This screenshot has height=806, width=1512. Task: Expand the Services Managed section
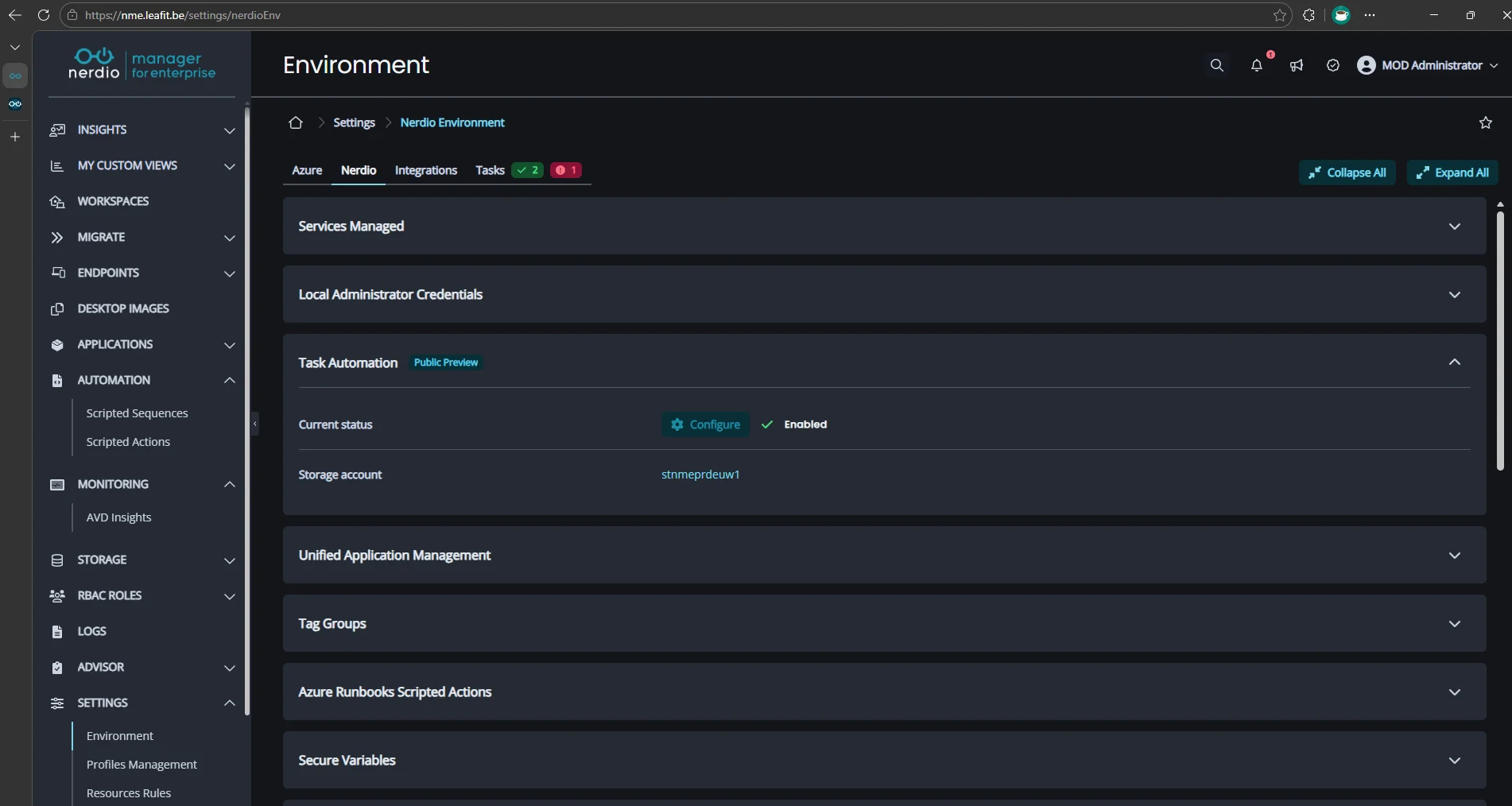[1455, 227]
